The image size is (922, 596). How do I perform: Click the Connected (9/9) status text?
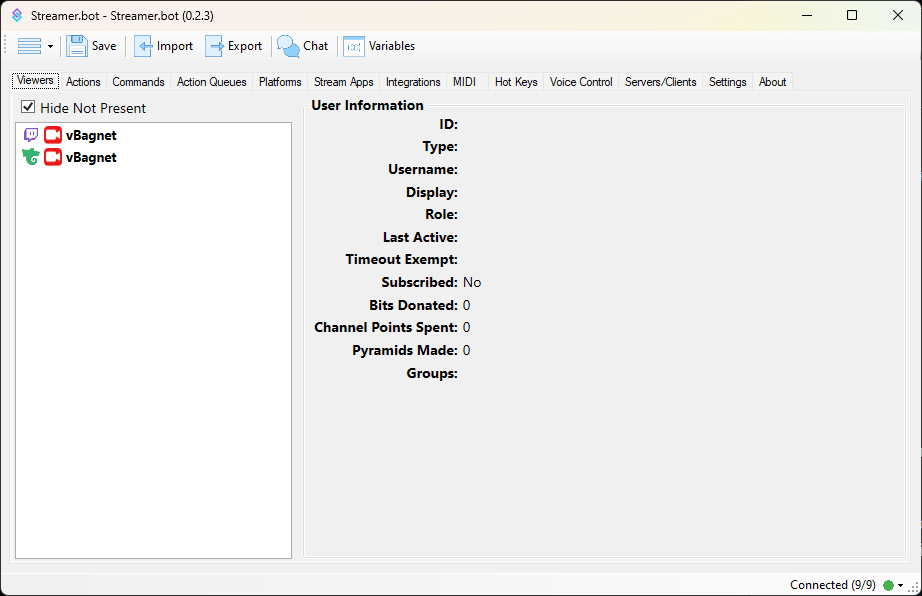(x=833, y=585)
